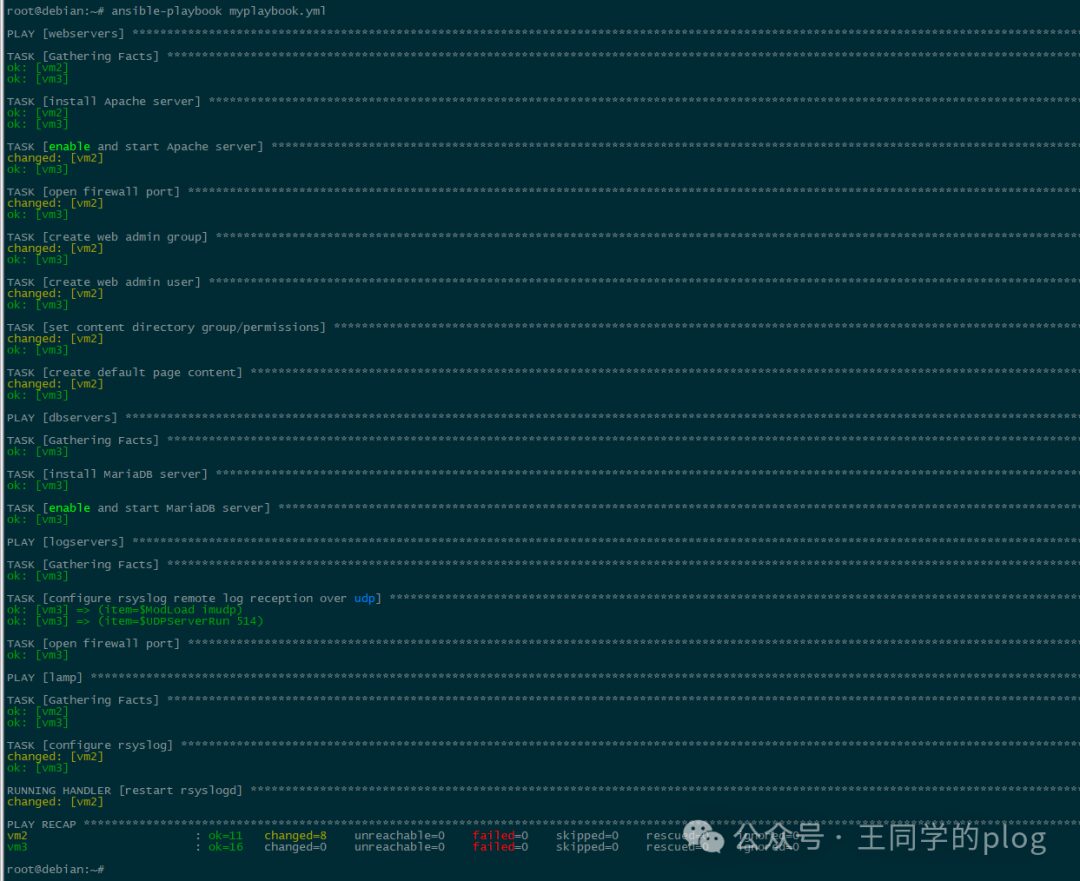1080x881 pixels.
Task: Click TASK [set content directory group/permissions]
Action: click(543, 327)
